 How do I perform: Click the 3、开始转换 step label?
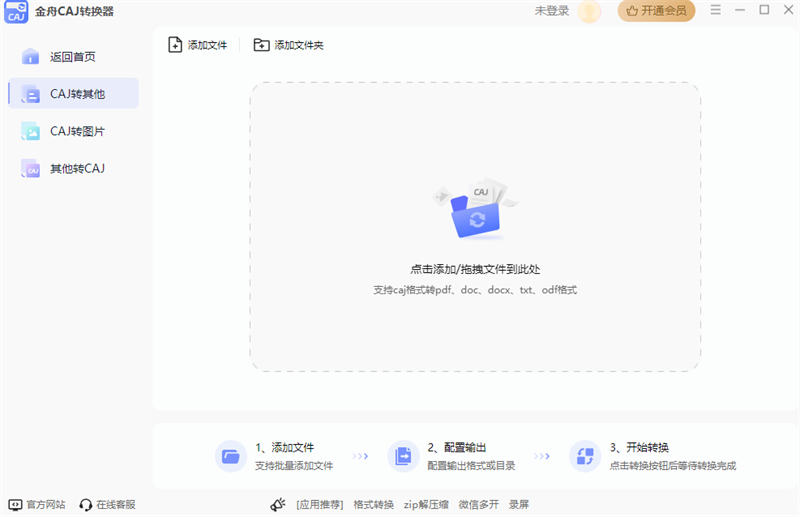coord(639,448)
